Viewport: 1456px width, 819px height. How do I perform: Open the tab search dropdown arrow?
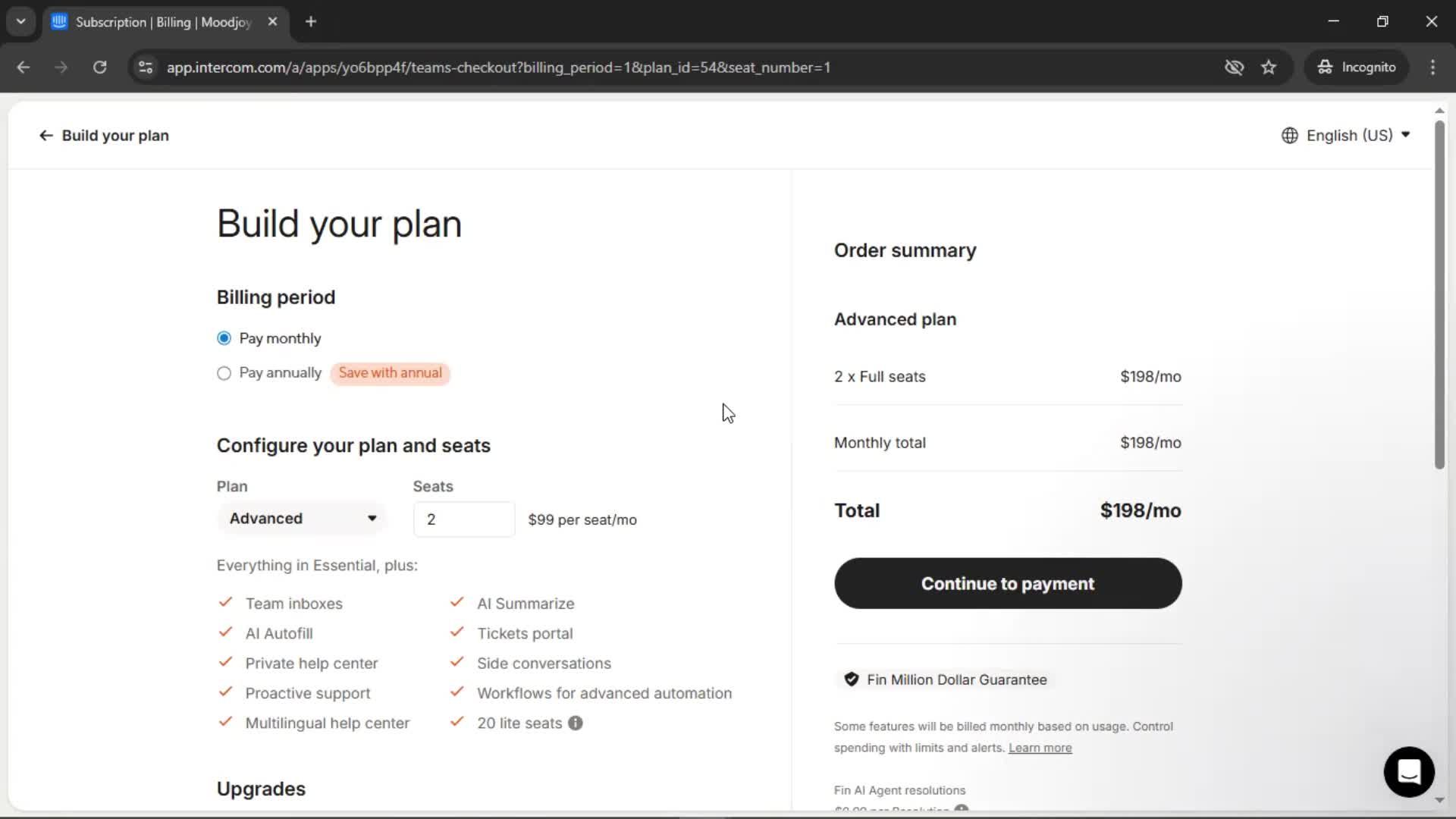click(x=21, y=22)
